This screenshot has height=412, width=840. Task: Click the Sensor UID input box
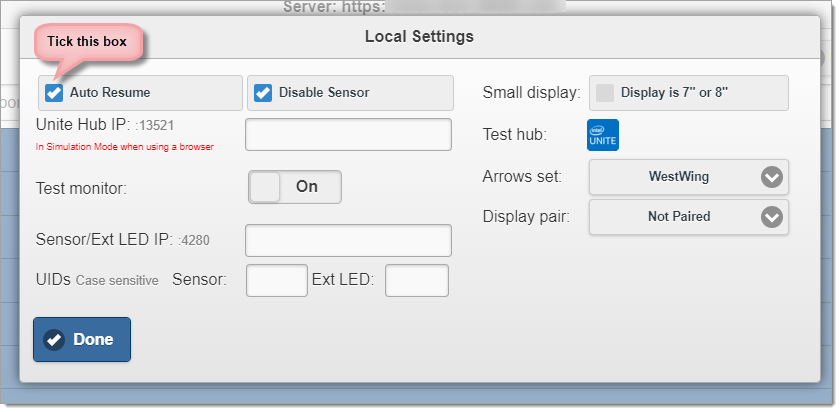(277, 280)
